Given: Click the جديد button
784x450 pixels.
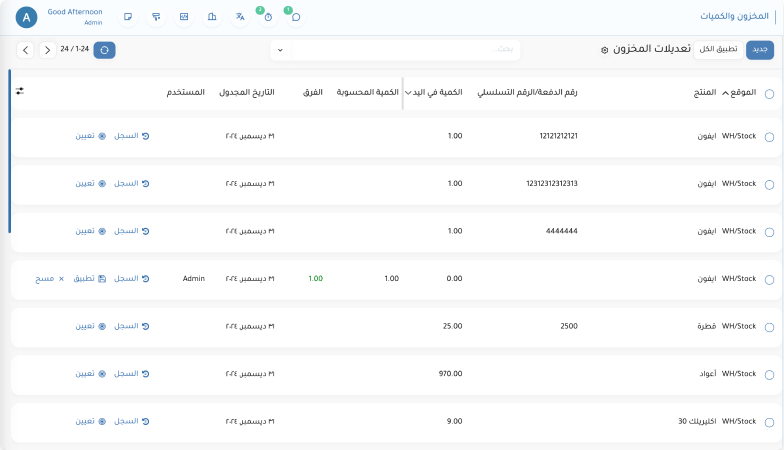Looking at the screenshot, I should (760, 49).
